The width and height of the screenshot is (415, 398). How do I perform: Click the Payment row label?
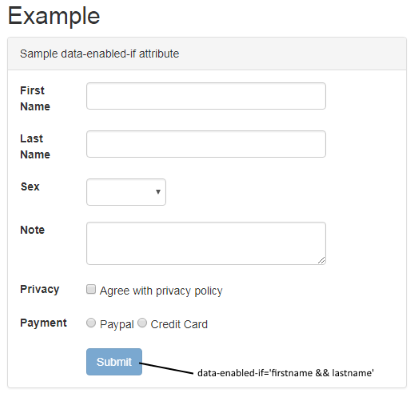[43, 323]
